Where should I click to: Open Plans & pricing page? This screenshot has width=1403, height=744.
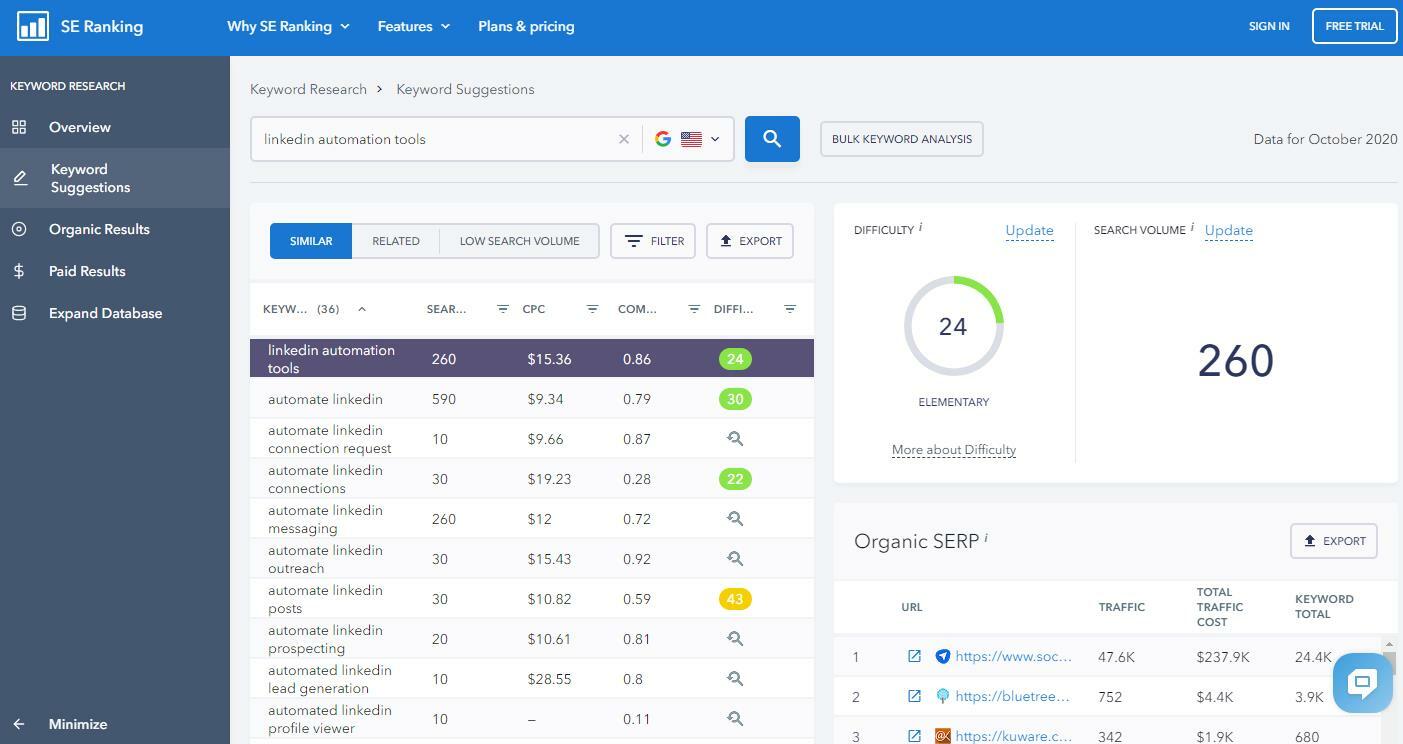526,26
